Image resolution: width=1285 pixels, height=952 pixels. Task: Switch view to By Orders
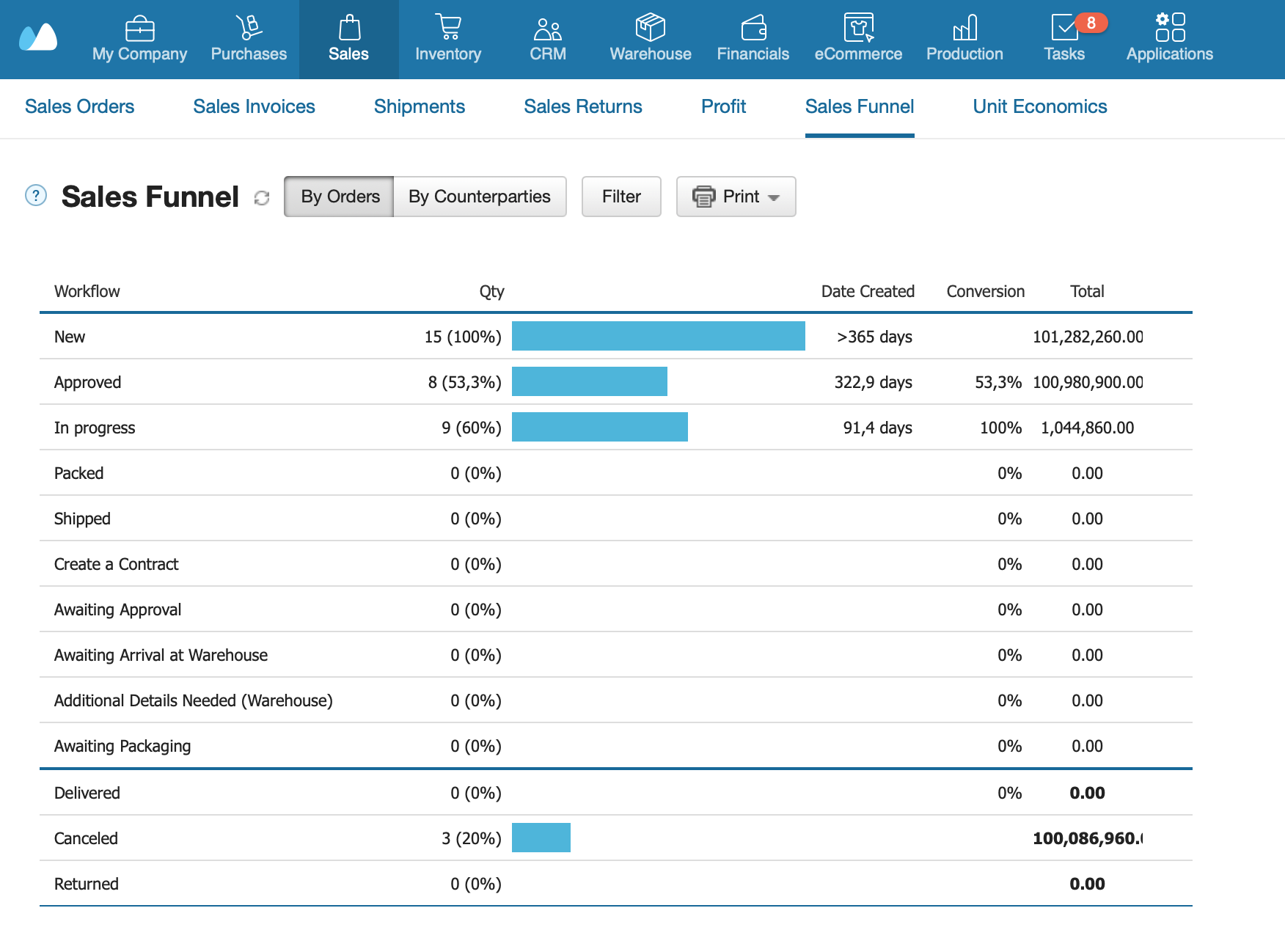(x=340, y=197)
